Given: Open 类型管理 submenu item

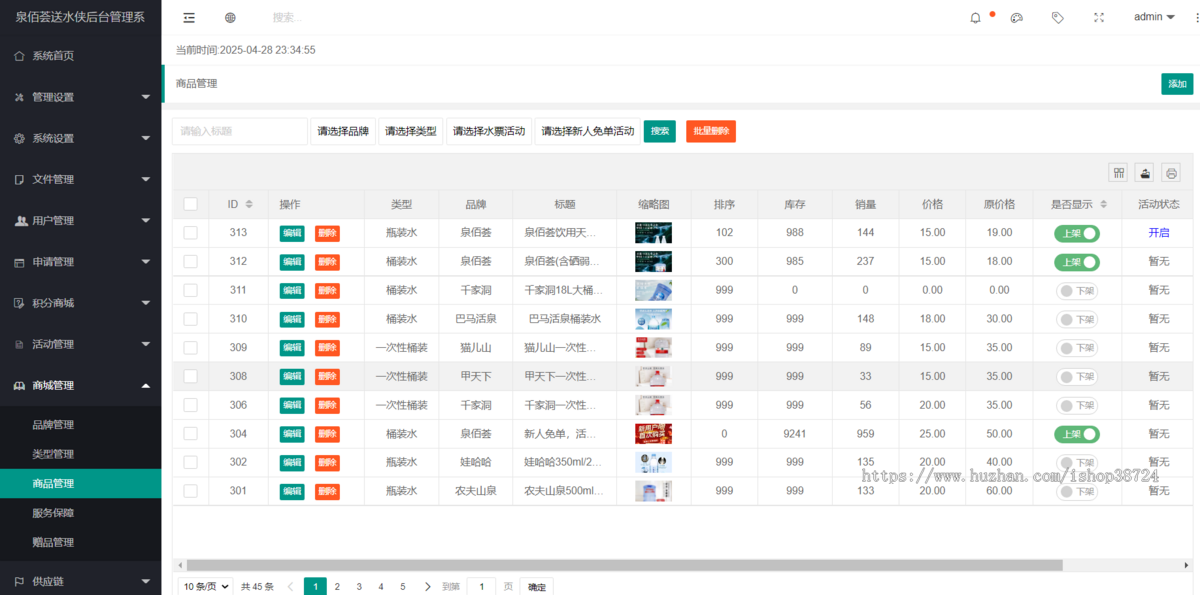Looking at the screenshot, I should pos(80,454).
